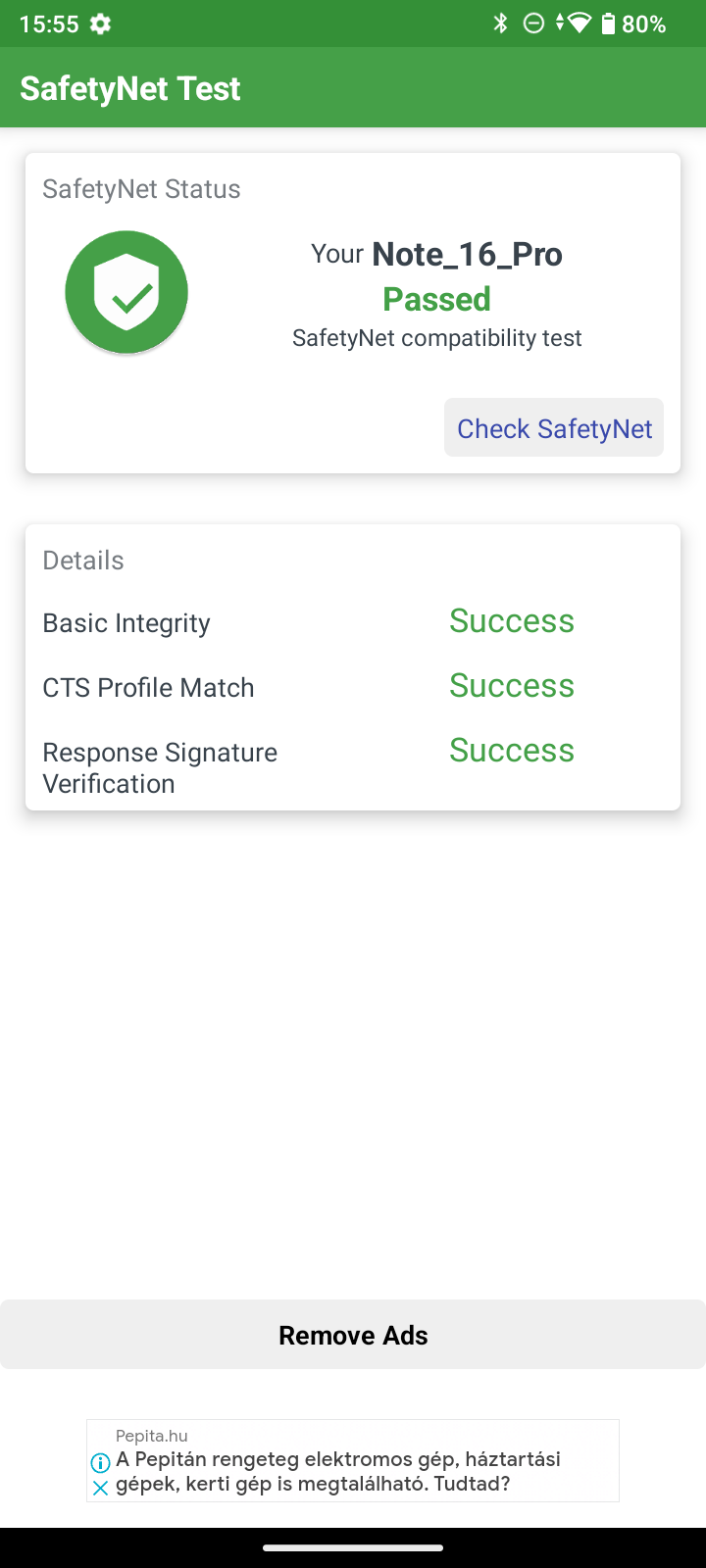The width and height of the screenshot is (706, 1568).
Task: Tap the Check SafetyNet button
Action: click(x=554, y=428)
